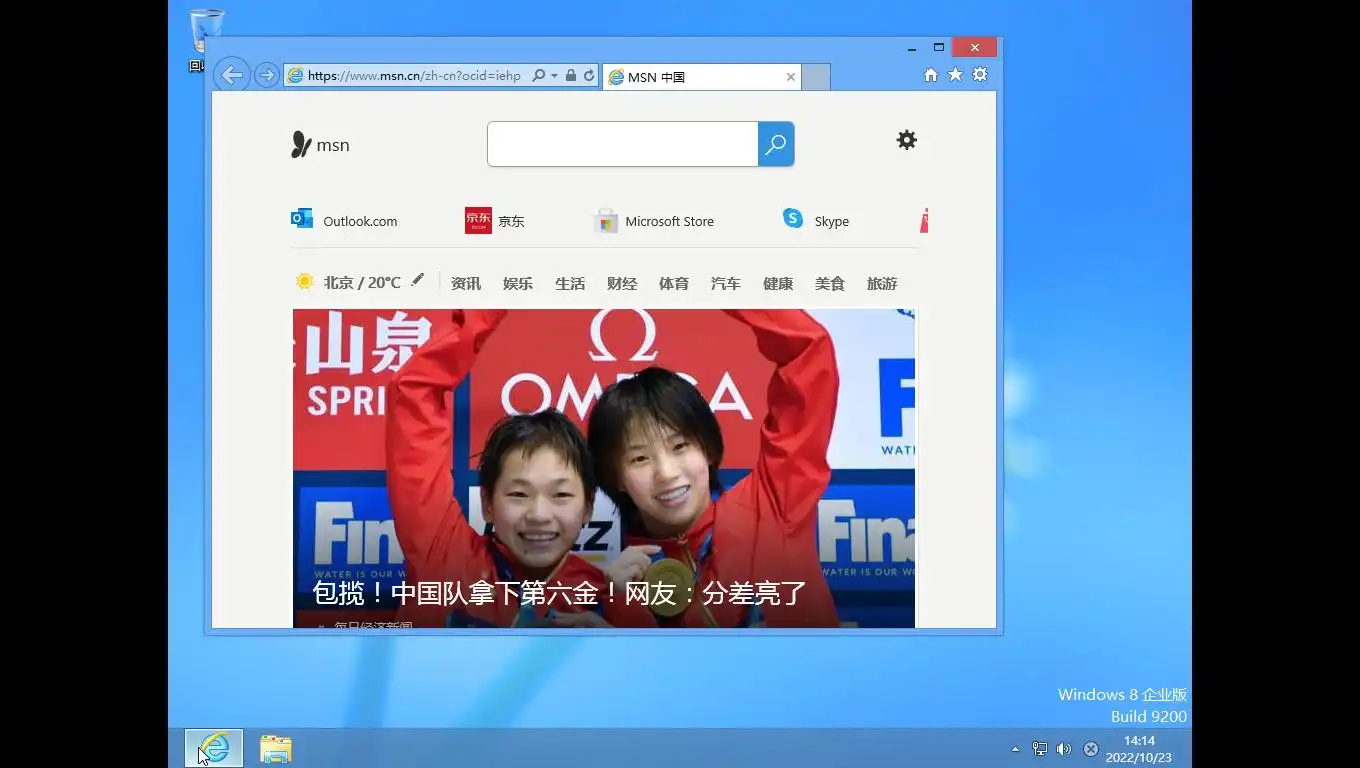Open the 财经 finance category
Image resolution: width=1360 pixels, height=768 pixels.
(622, 284)
